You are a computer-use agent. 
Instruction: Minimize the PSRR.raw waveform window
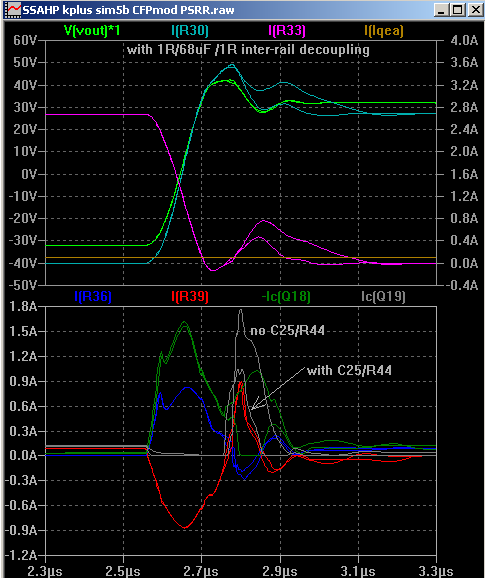point(441,10)
